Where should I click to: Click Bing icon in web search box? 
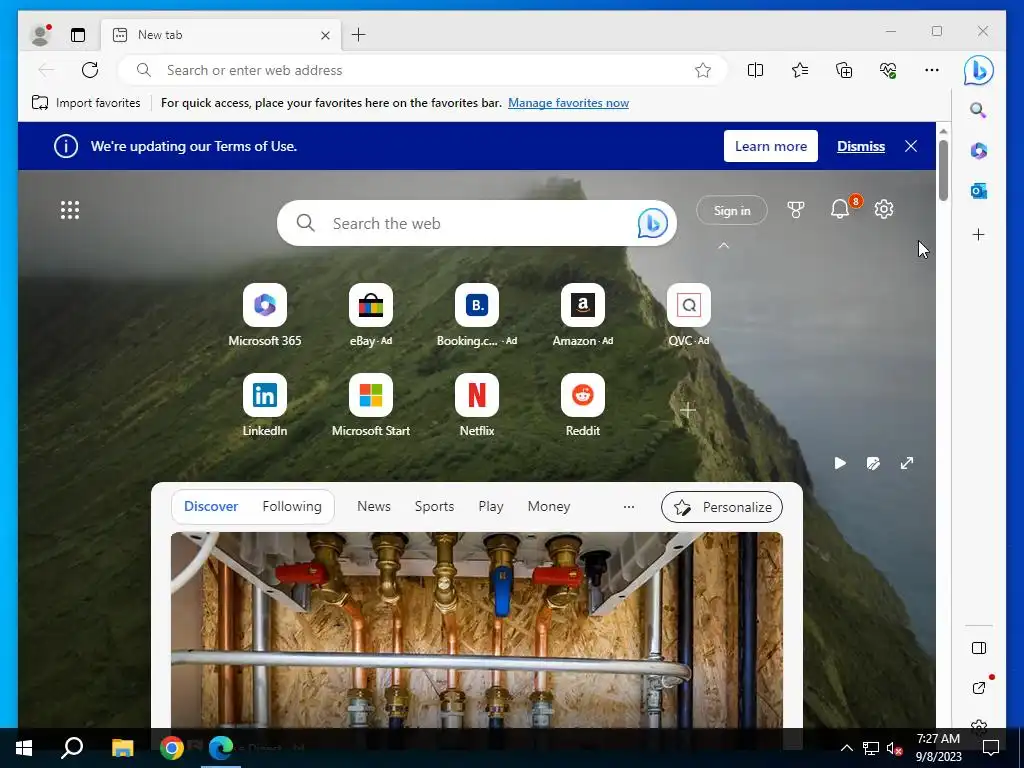[x=652, y=223]
